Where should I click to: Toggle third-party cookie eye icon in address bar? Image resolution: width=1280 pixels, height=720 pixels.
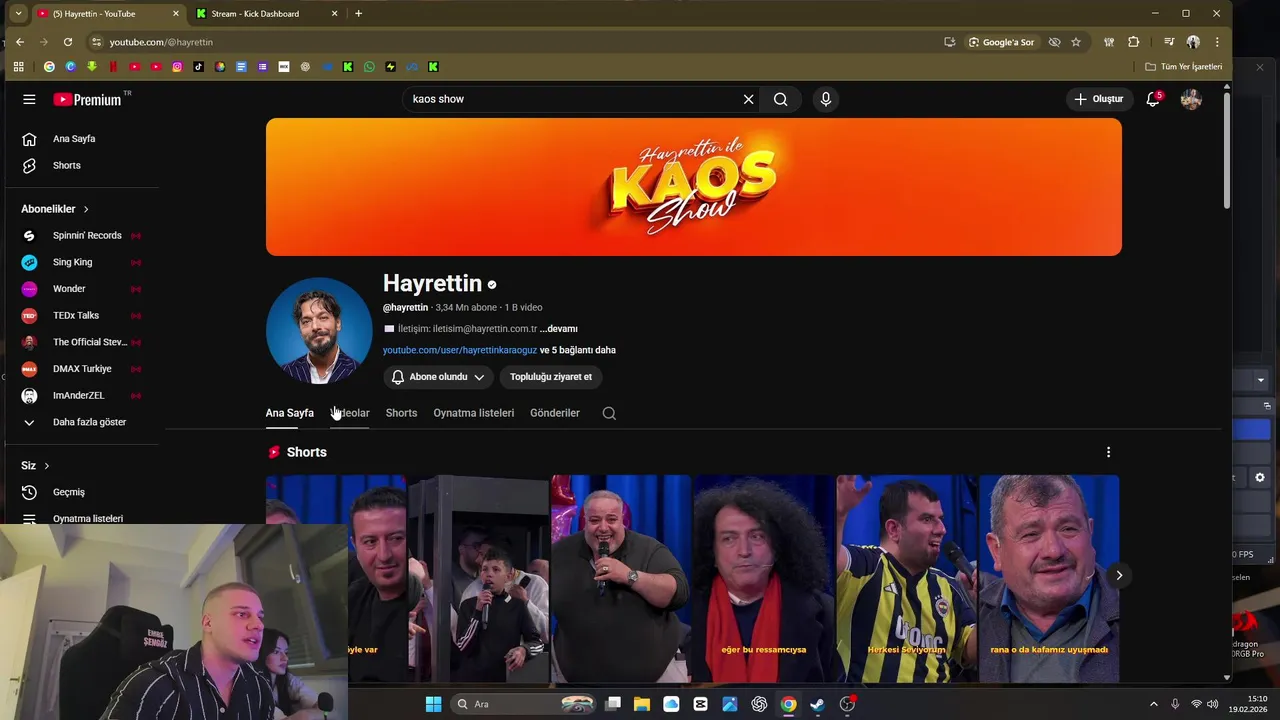click(x=1054, y=42)
